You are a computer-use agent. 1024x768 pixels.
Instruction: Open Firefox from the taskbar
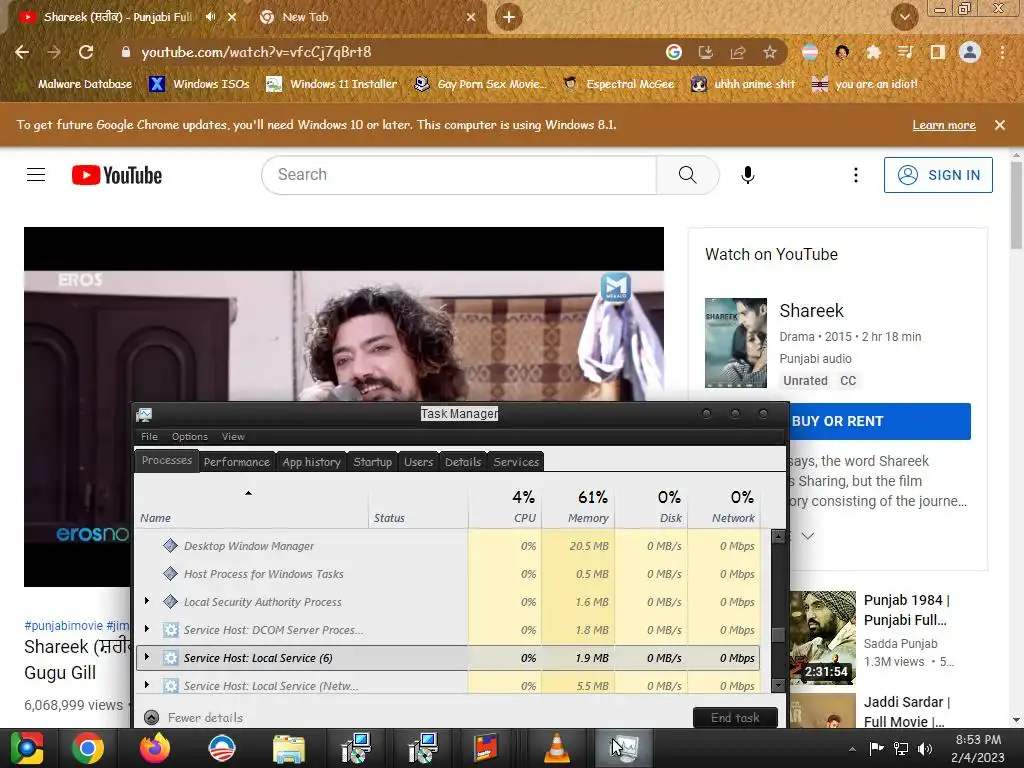click(x=155, y=748)
